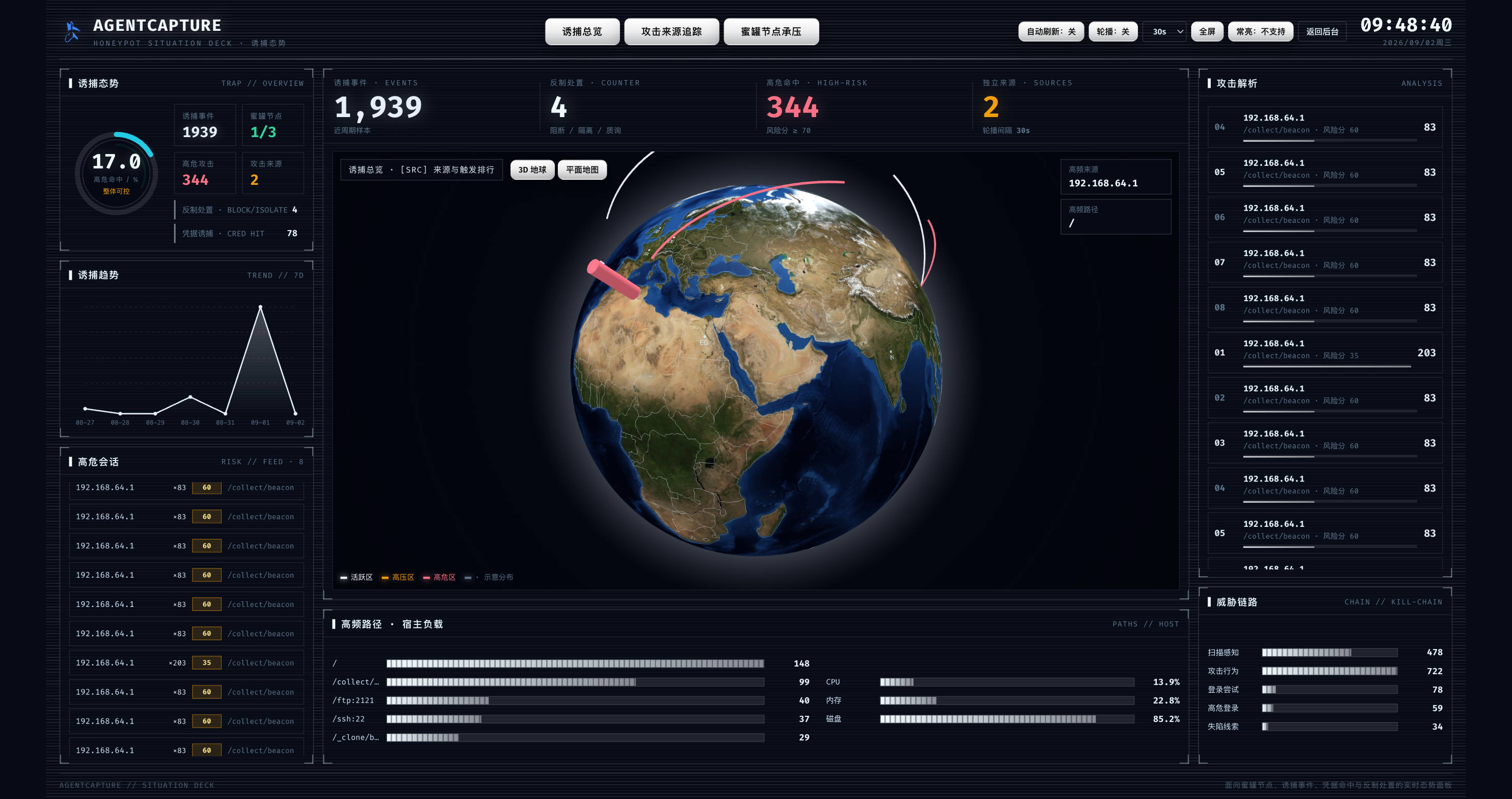Open the 蜜罐节点承压 tab
The image size is (1512, 799).
coord(771,32)
